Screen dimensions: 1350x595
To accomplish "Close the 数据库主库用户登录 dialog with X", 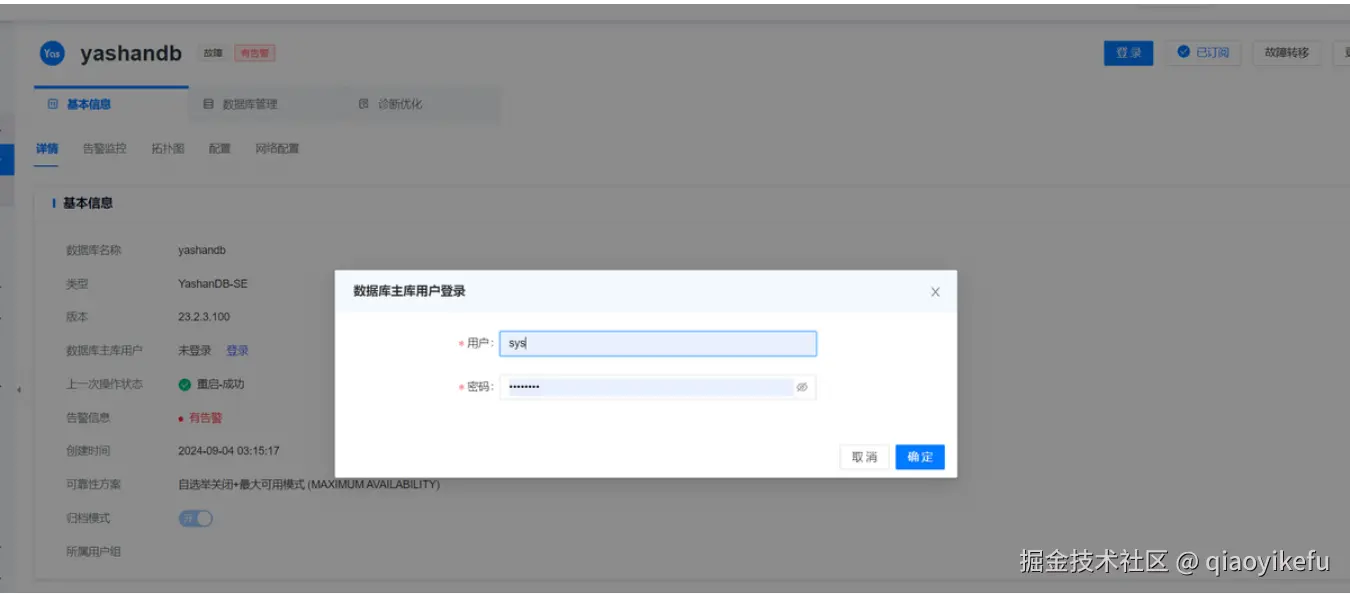I will click(x=935, y=292).
